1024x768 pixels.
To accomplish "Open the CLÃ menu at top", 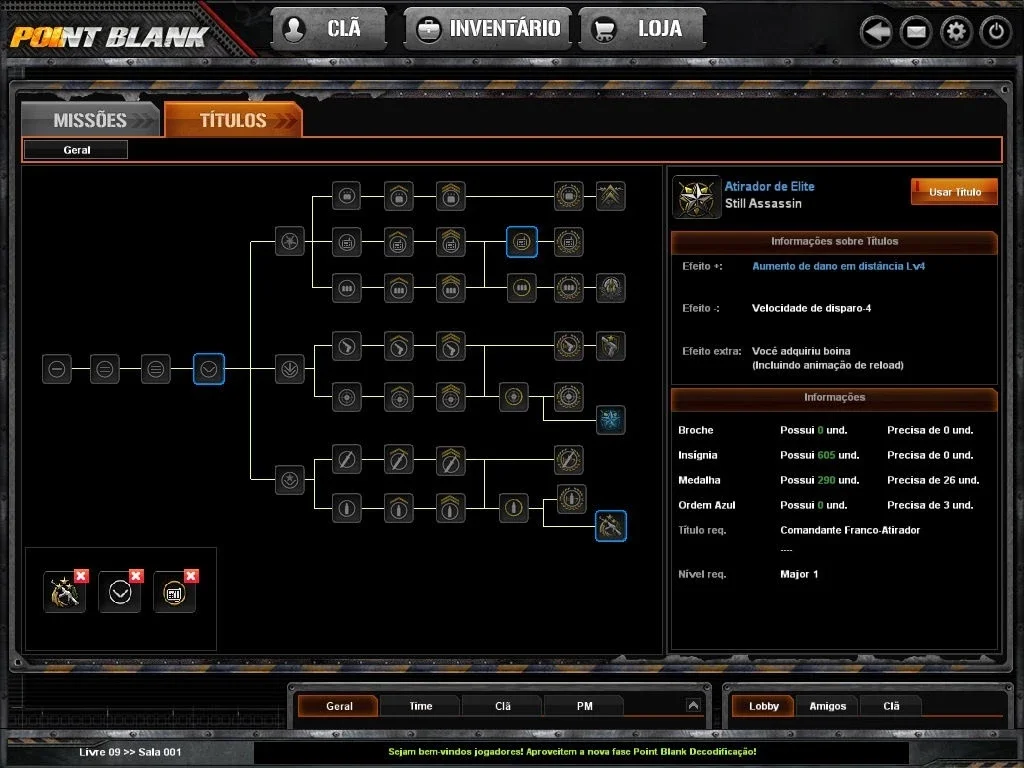I will click(x=329, y=29).
